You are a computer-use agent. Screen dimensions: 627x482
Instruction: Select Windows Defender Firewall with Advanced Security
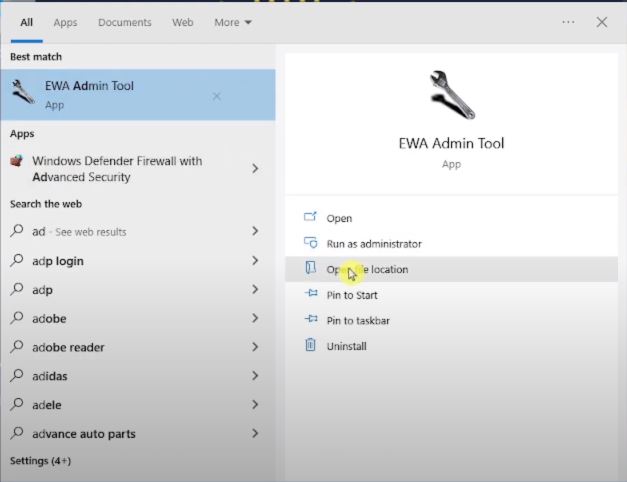click(138, 169)
